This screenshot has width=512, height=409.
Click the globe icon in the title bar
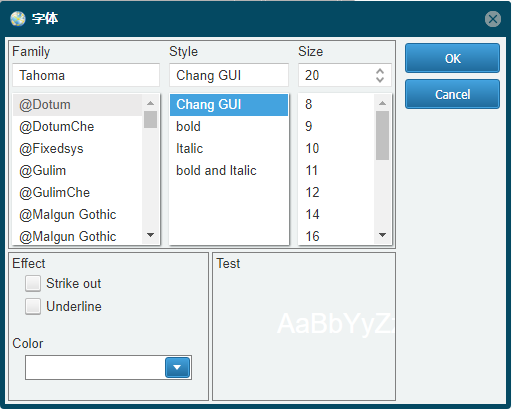(x=18, y=19)
